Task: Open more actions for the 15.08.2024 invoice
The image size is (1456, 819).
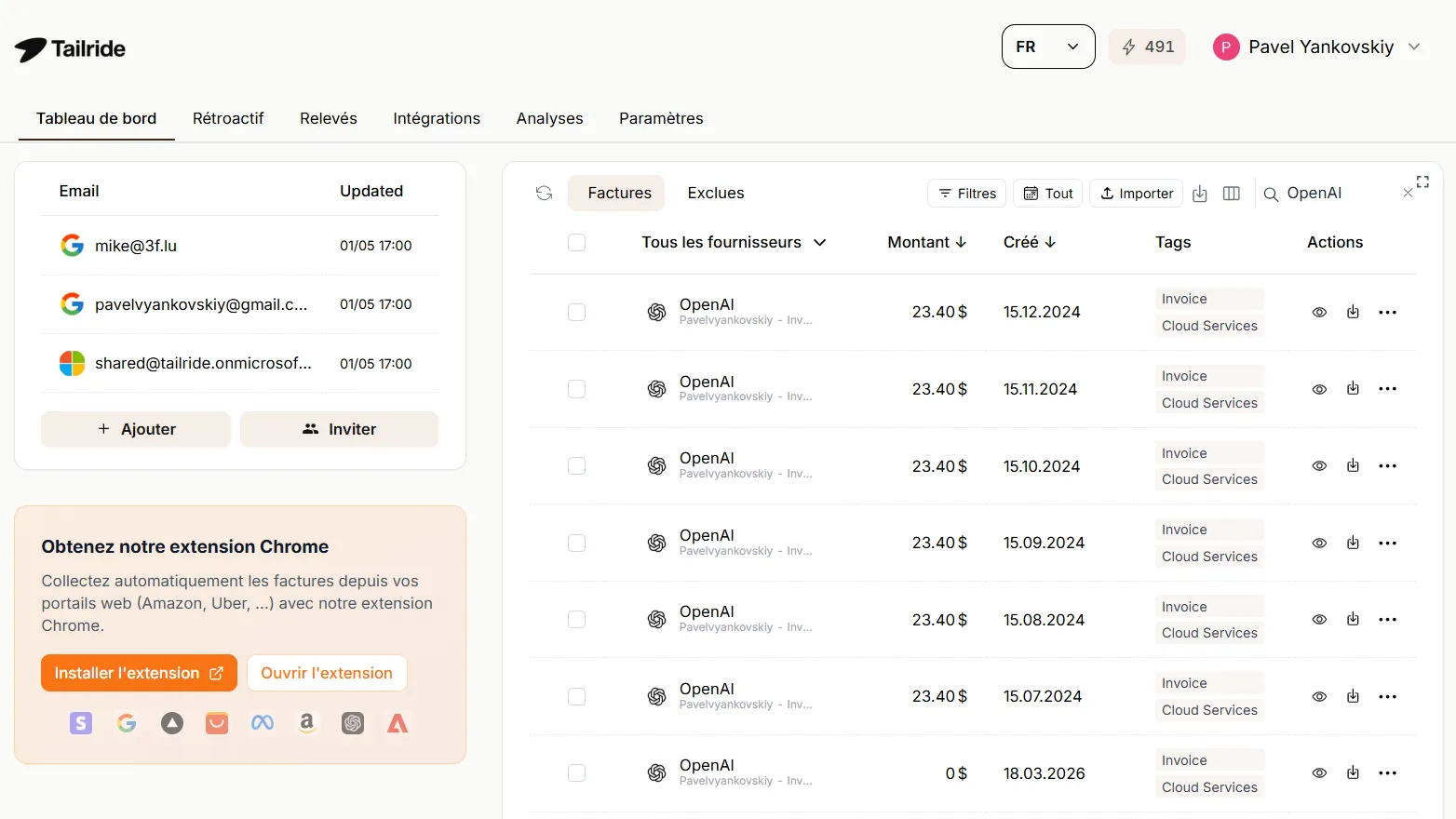Action: pyautogui.click(x=1387, y=619)
